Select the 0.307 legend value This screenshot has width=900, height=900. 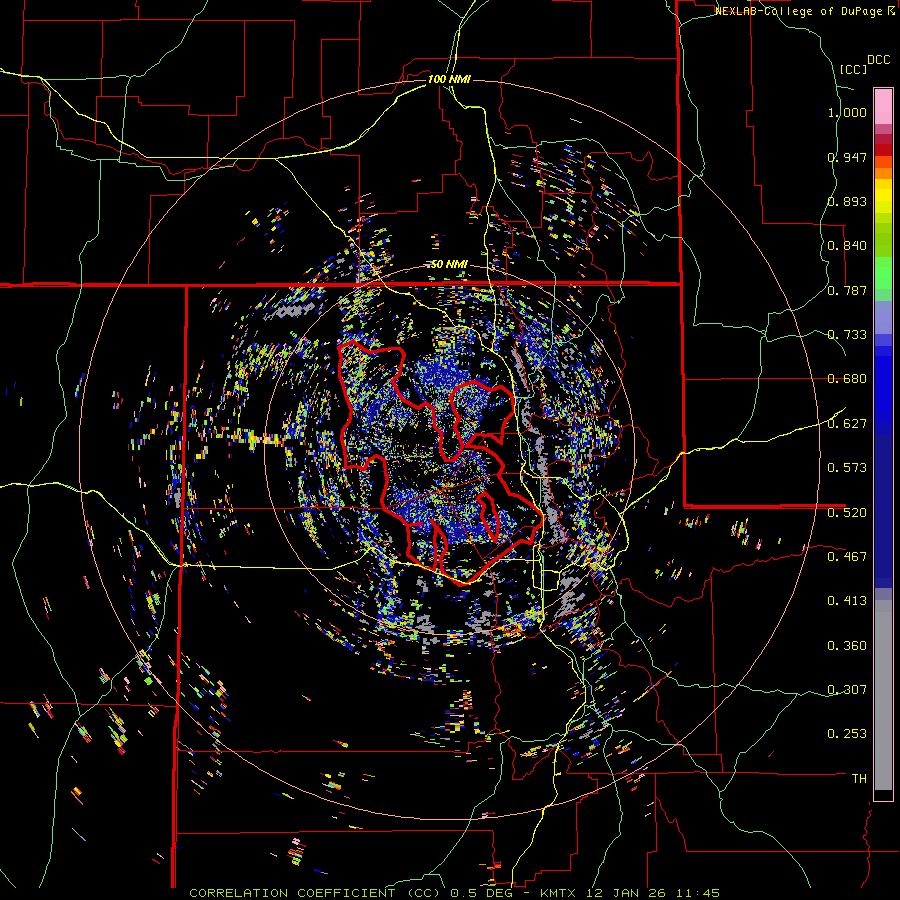pyautogui.click(x=847, y=689)
